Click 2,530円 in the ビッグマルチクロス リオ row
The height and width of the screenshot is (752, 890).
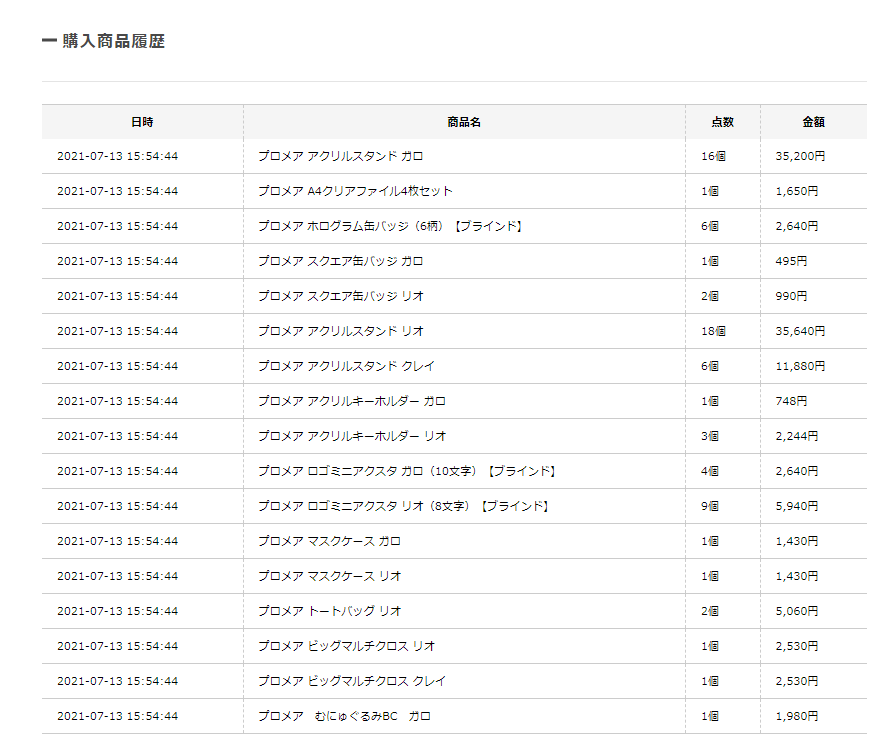(797, 646)
